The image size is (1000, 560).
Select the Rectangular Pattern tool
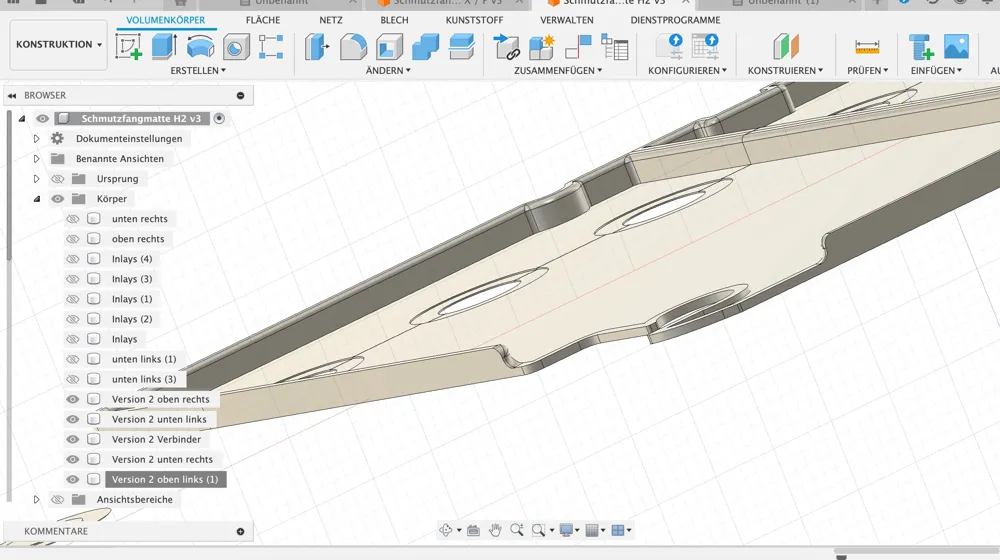(x=271, y=47)
